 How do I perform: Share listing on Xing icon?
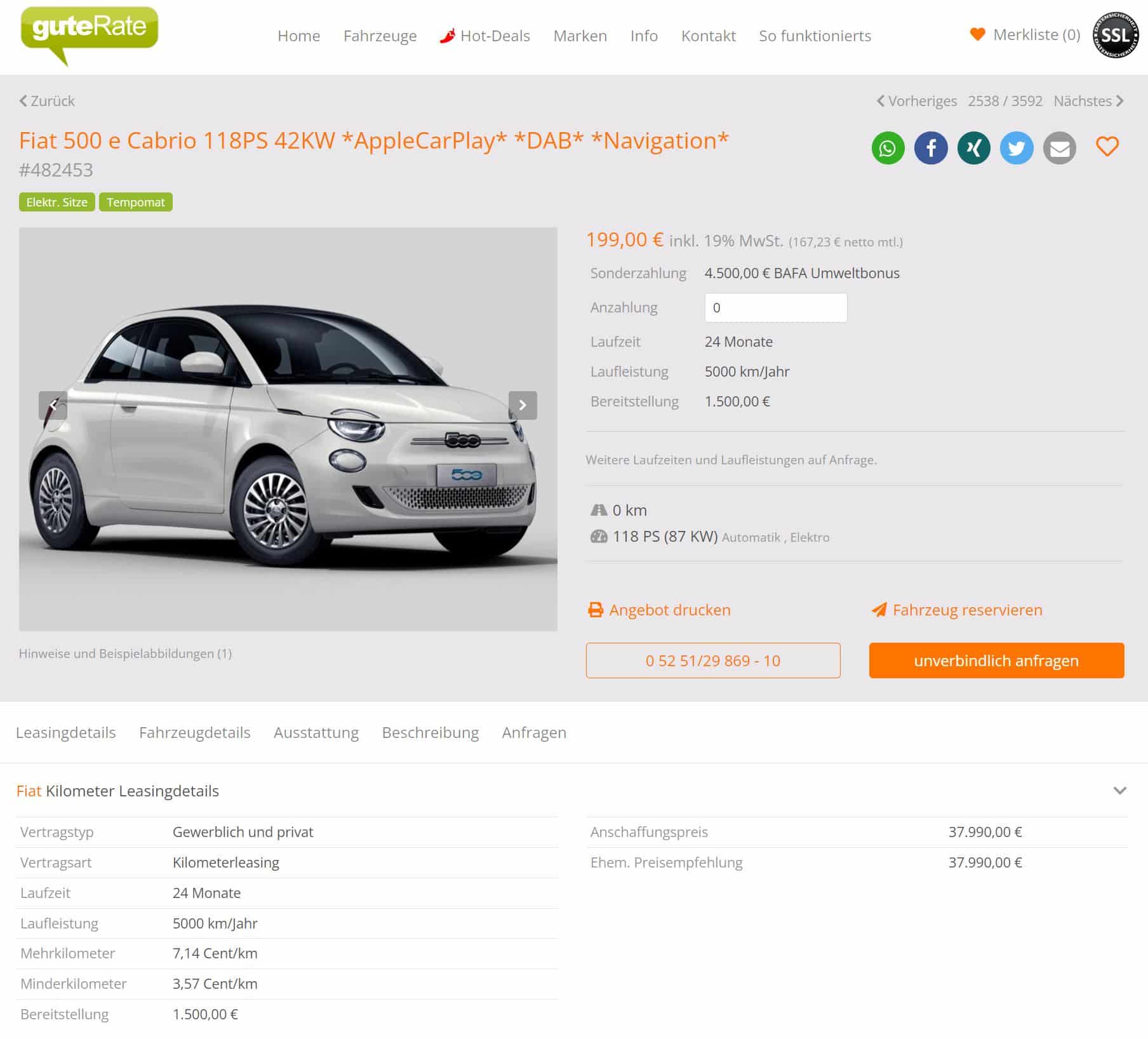pyautogui.click(x=973, y=148)
